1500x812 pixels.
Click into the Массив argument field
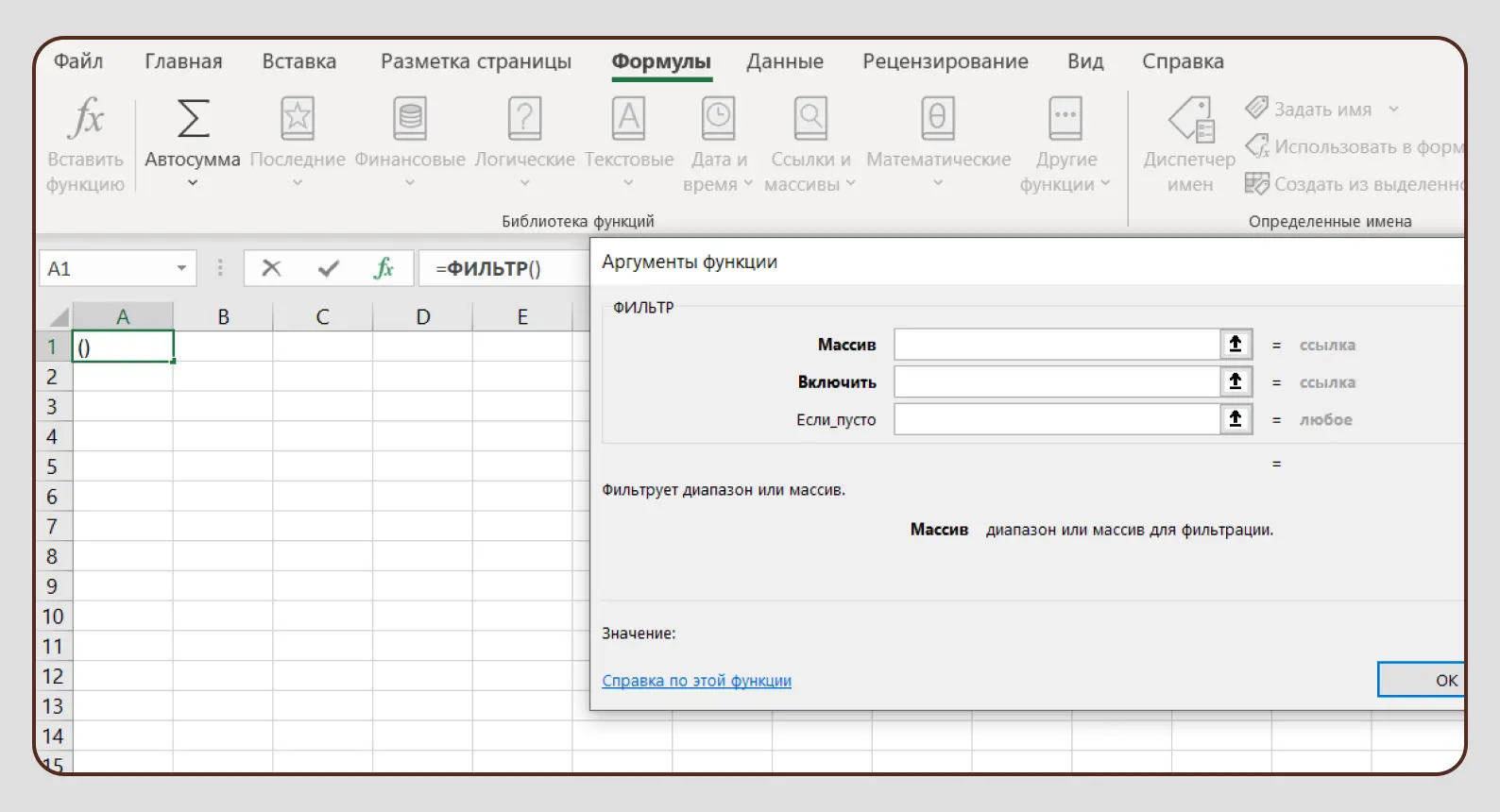[1058, 345]
